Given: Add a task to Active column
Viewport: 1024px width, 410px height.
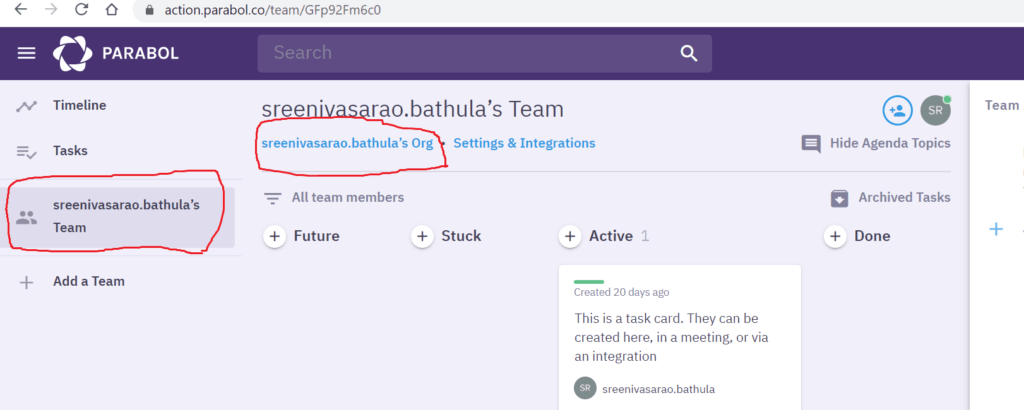Looking at the screenshot, I should tap(570, 236).
